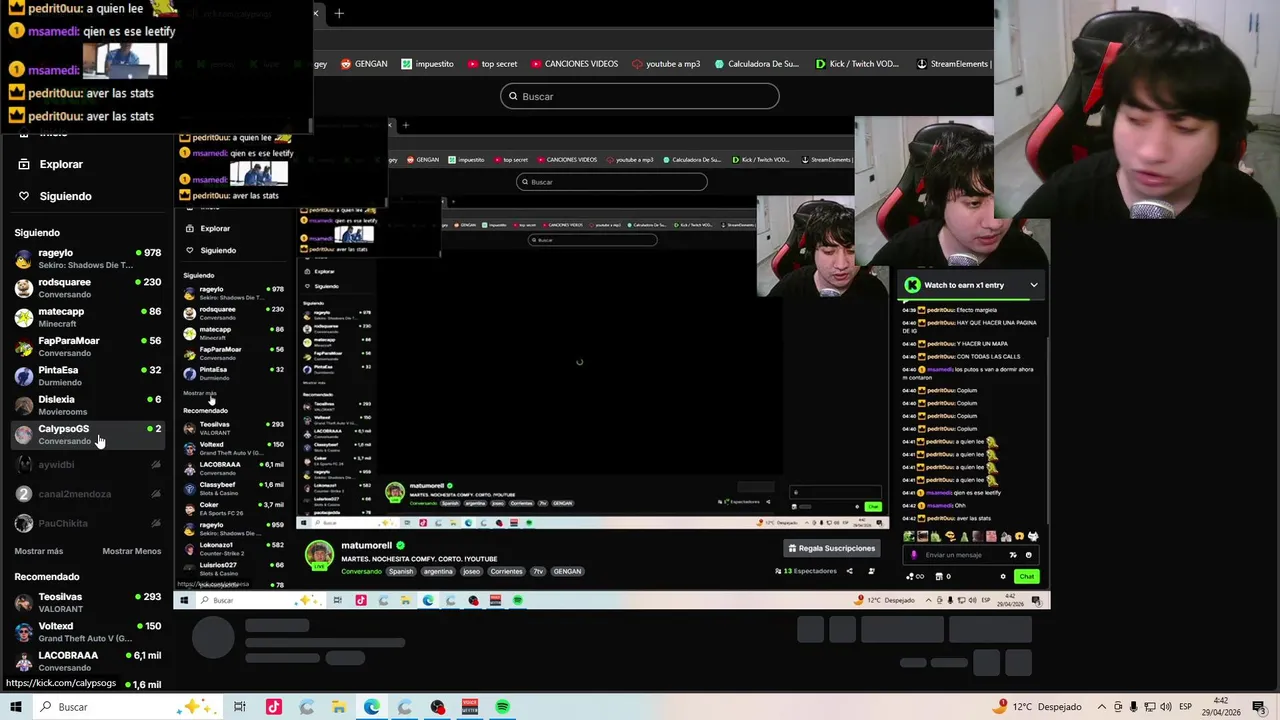Collapse the Watch to earn x1 entry banner
Viewport: 1280px width, 720px height.
[1034, 285]
